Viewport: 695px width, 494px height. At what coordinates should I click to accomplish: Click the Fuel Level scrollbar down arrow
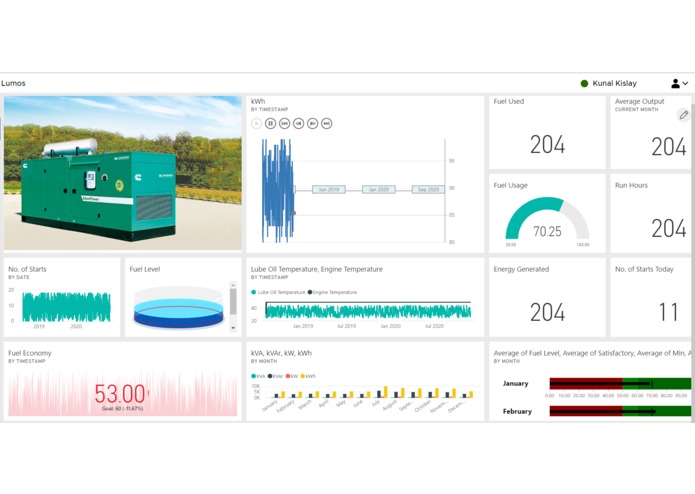pyautogui.click(x=233, y=328)
